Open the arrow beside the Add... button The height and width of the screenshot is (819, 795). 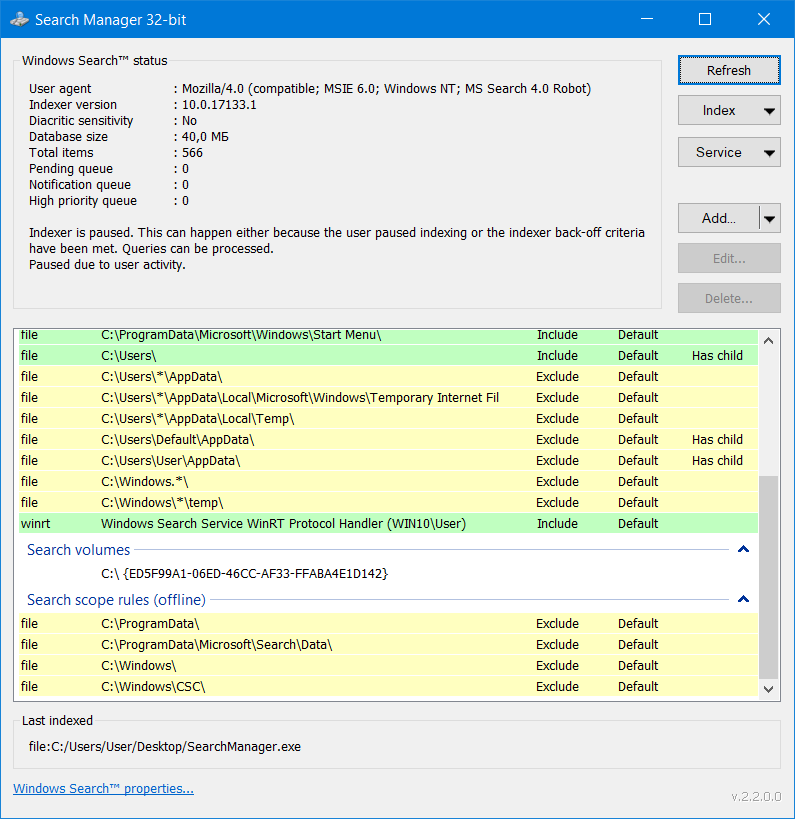(x=770, y=218)
